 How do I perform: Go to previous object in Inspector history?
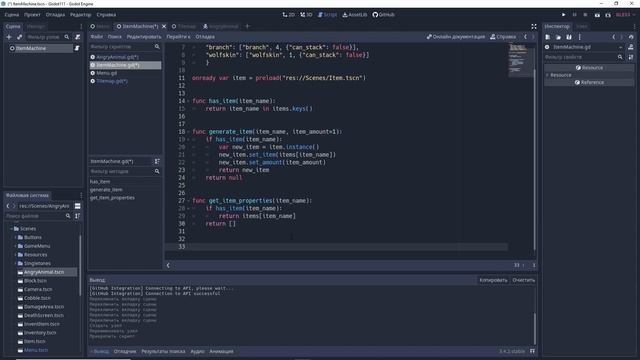pyautogui.click(x=613, y=37)
